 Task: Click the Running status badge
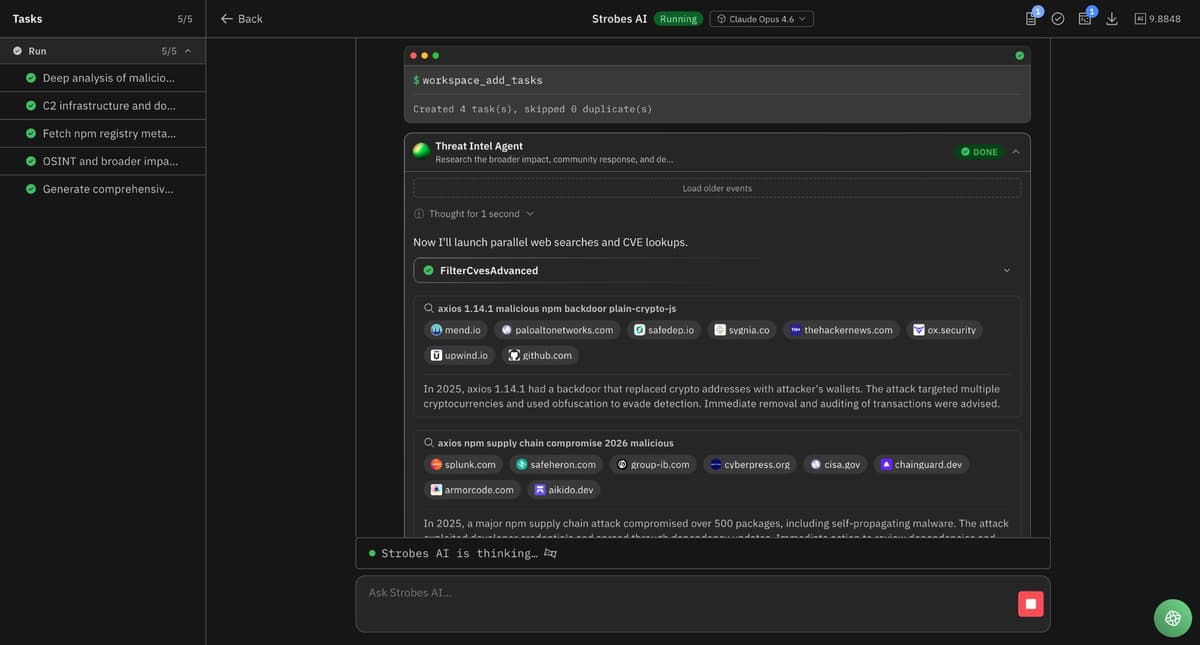point(678,19)
